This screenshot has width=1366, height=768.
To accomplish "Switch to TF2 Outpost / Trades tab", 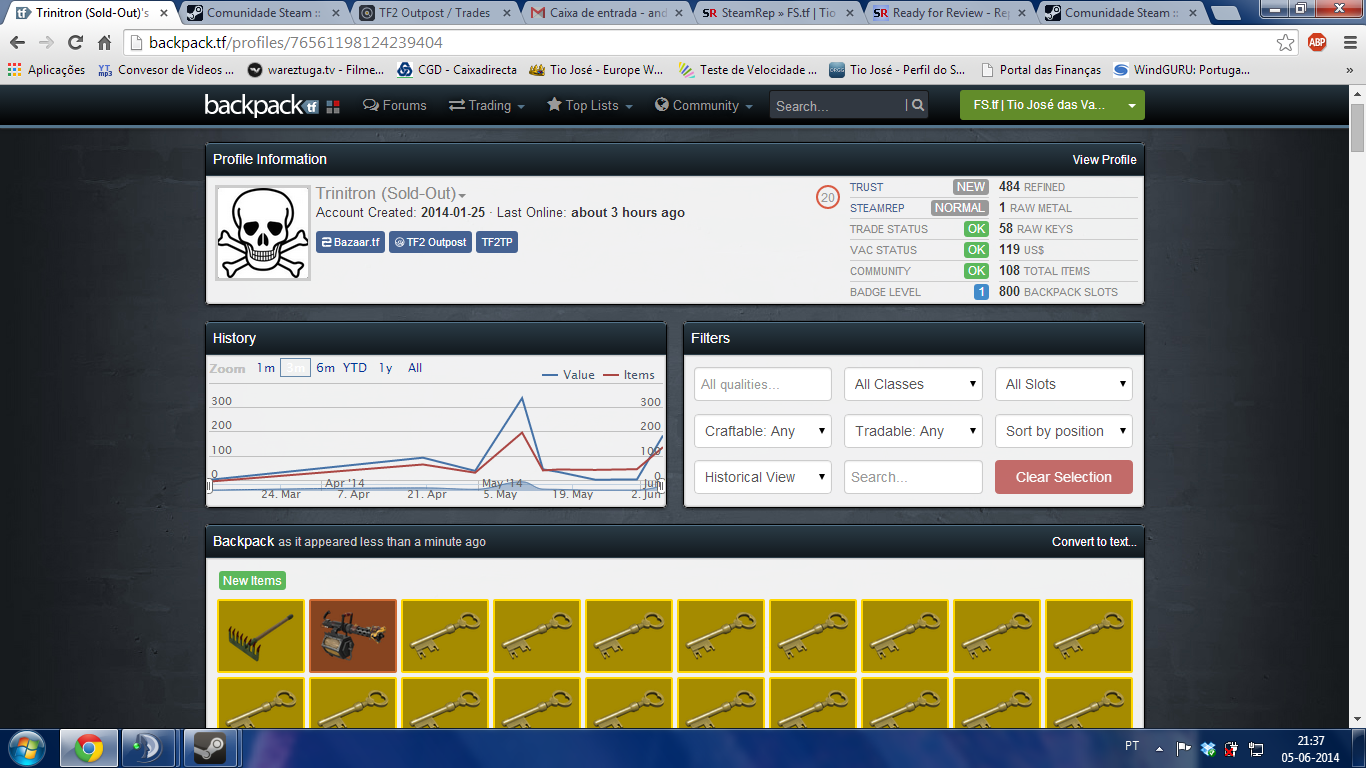I will (435, 13).
